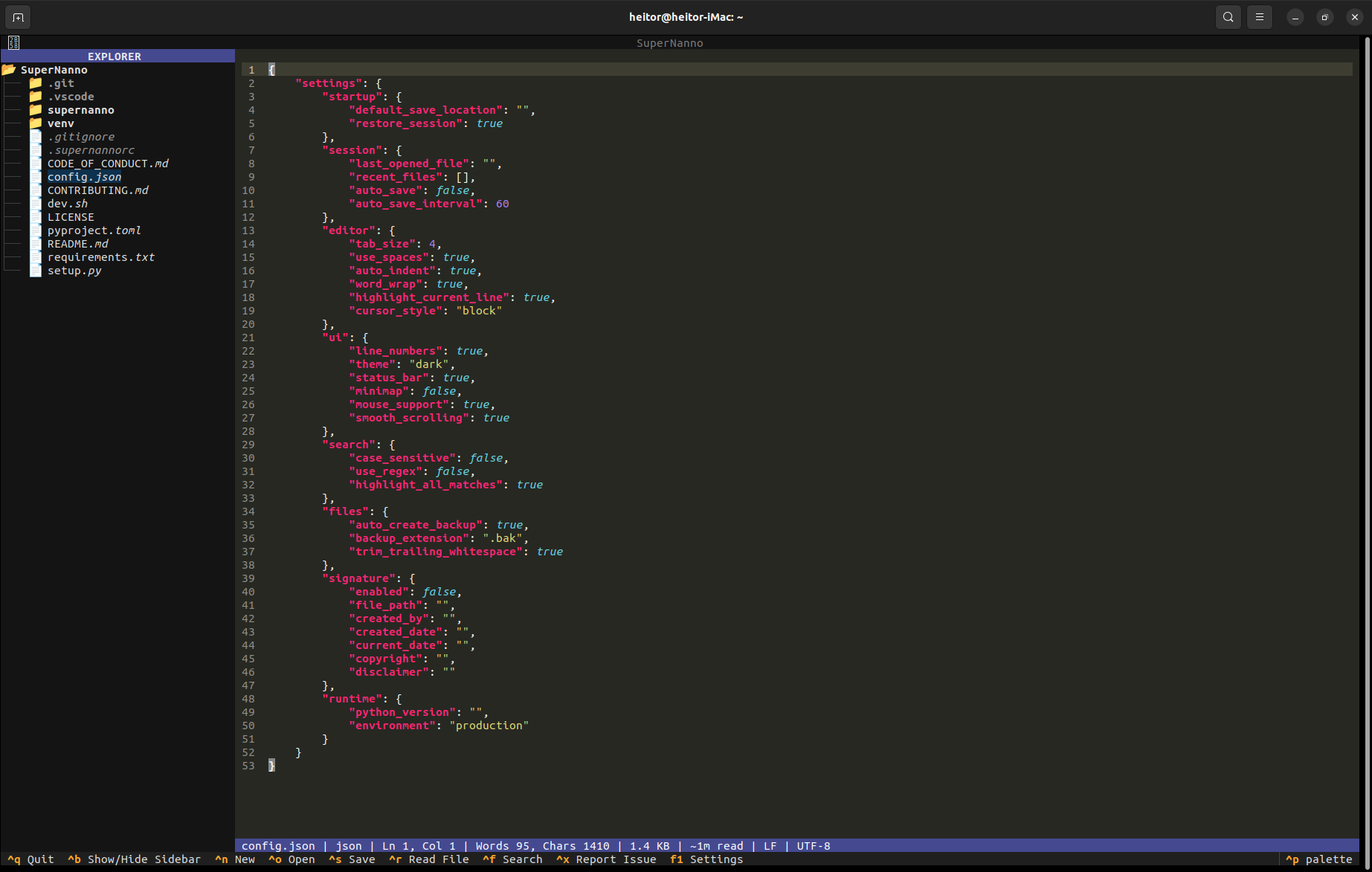Click line number 21 in gutter
This screenshot has width=1372, height=872.
point(248,338)
